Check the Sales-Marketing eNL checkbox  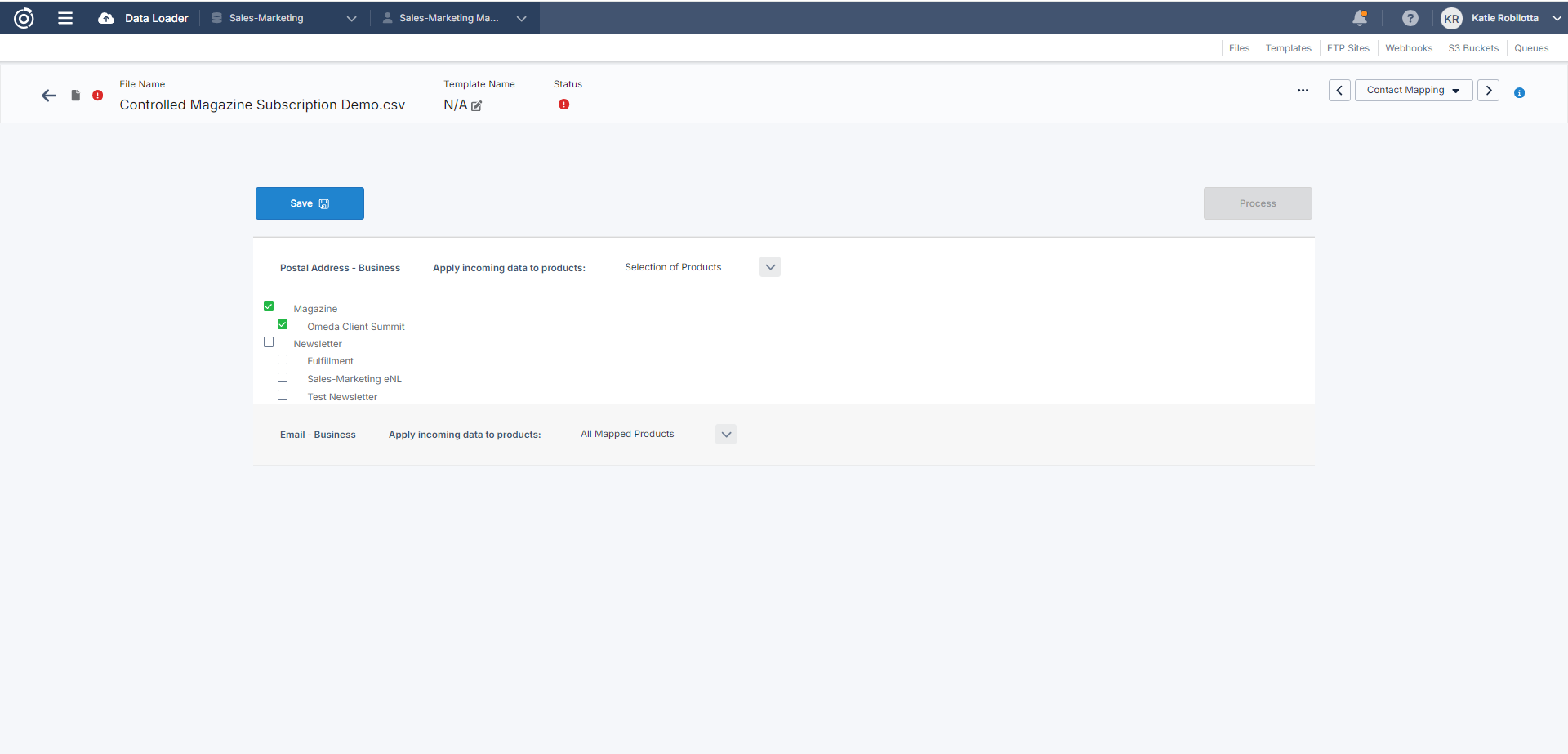tap(283, 377)
